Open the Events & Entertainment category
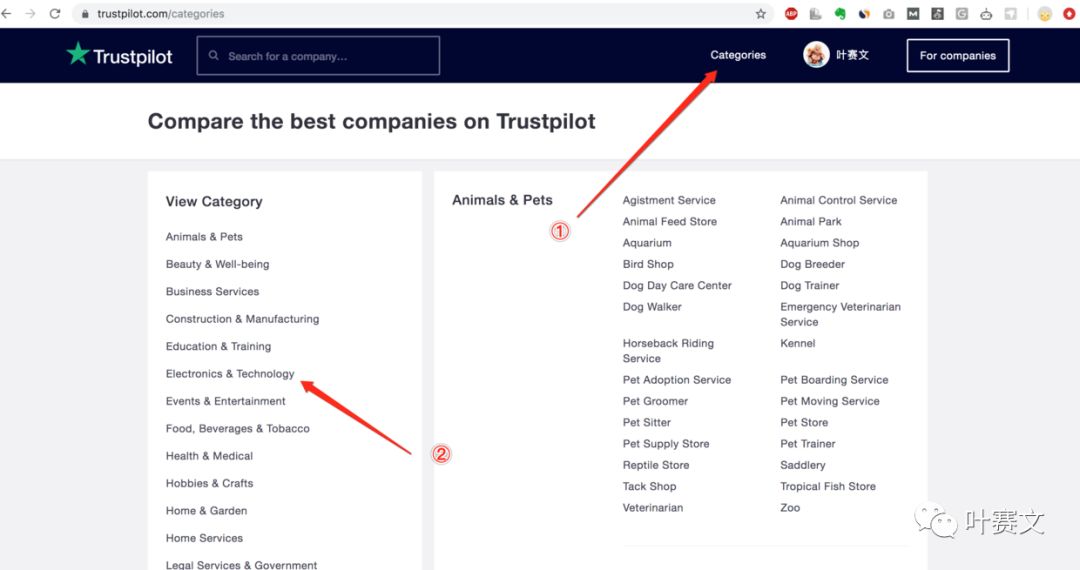Image resolution: width=1080 pixels, height=570 pixels. pos(225,401)
